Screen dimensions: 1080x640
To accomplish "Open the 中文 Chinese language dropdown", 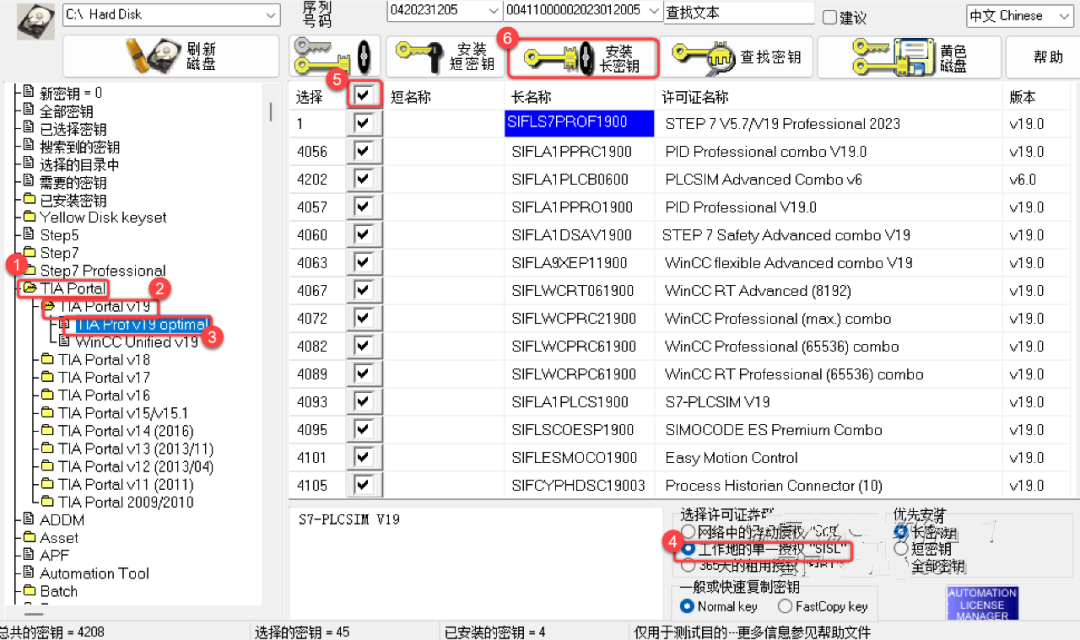I will click(x=1064, y=16).
